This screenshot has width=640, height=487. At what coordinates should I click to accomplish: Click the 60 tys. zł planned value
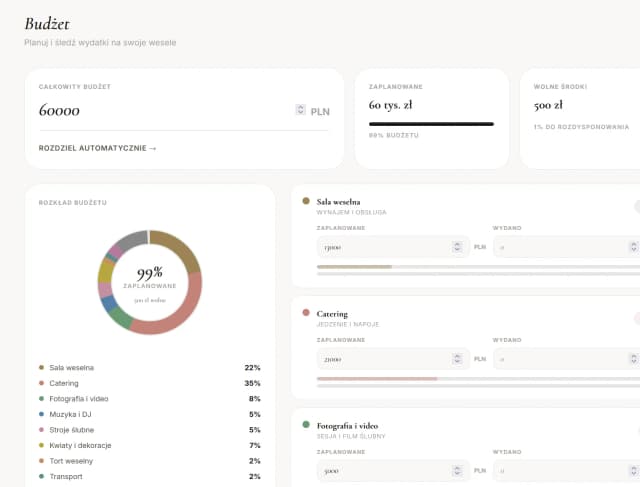391,105
